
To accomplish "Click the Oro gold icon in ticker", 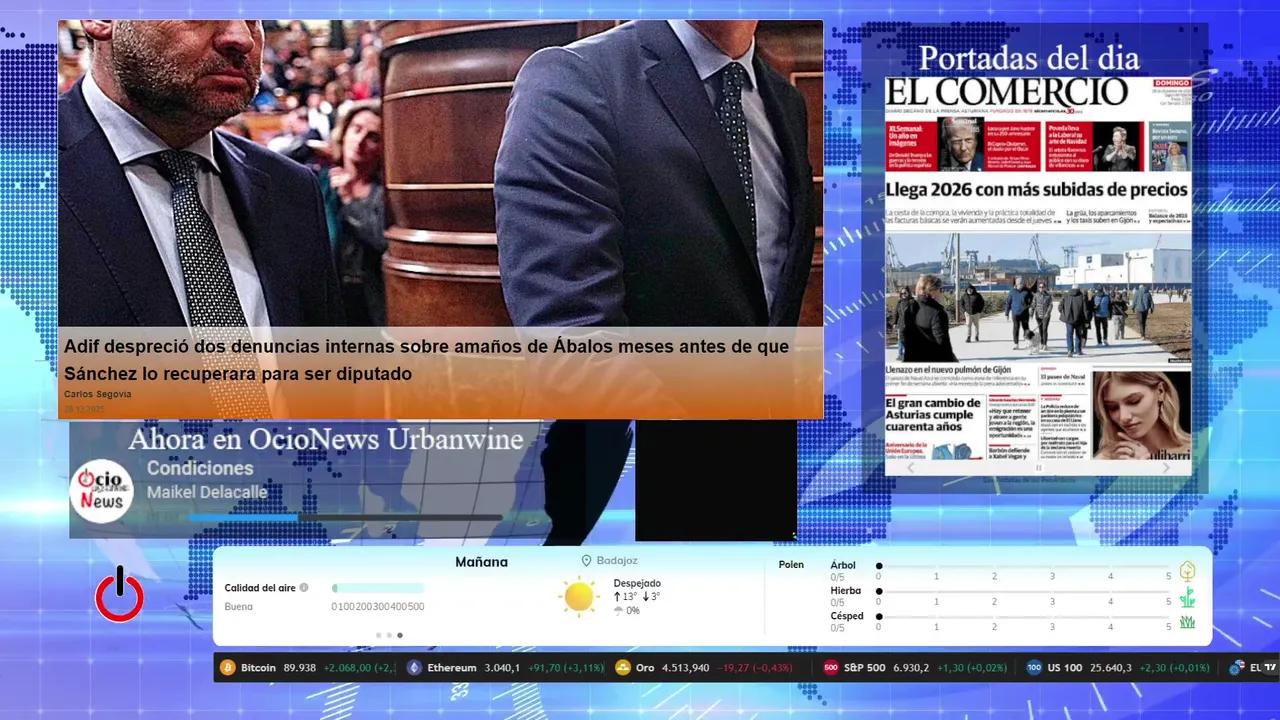I will coord(623,667).
